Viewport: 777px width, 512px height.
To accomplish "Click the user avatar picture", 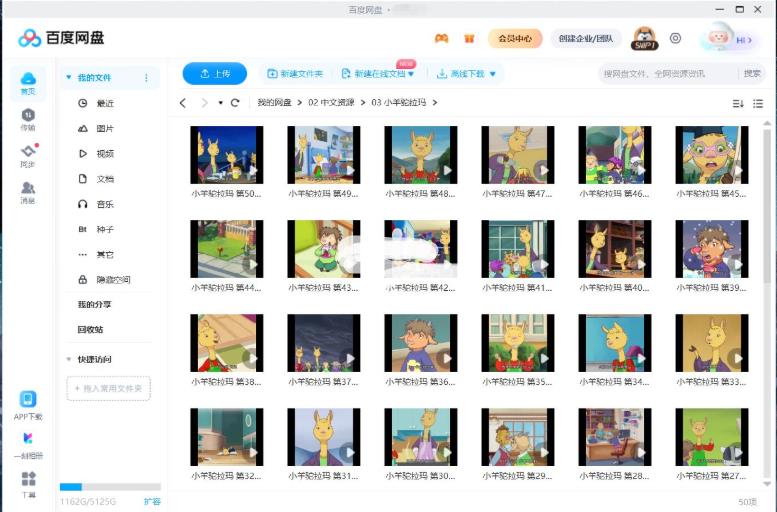I will coord(718,38).
